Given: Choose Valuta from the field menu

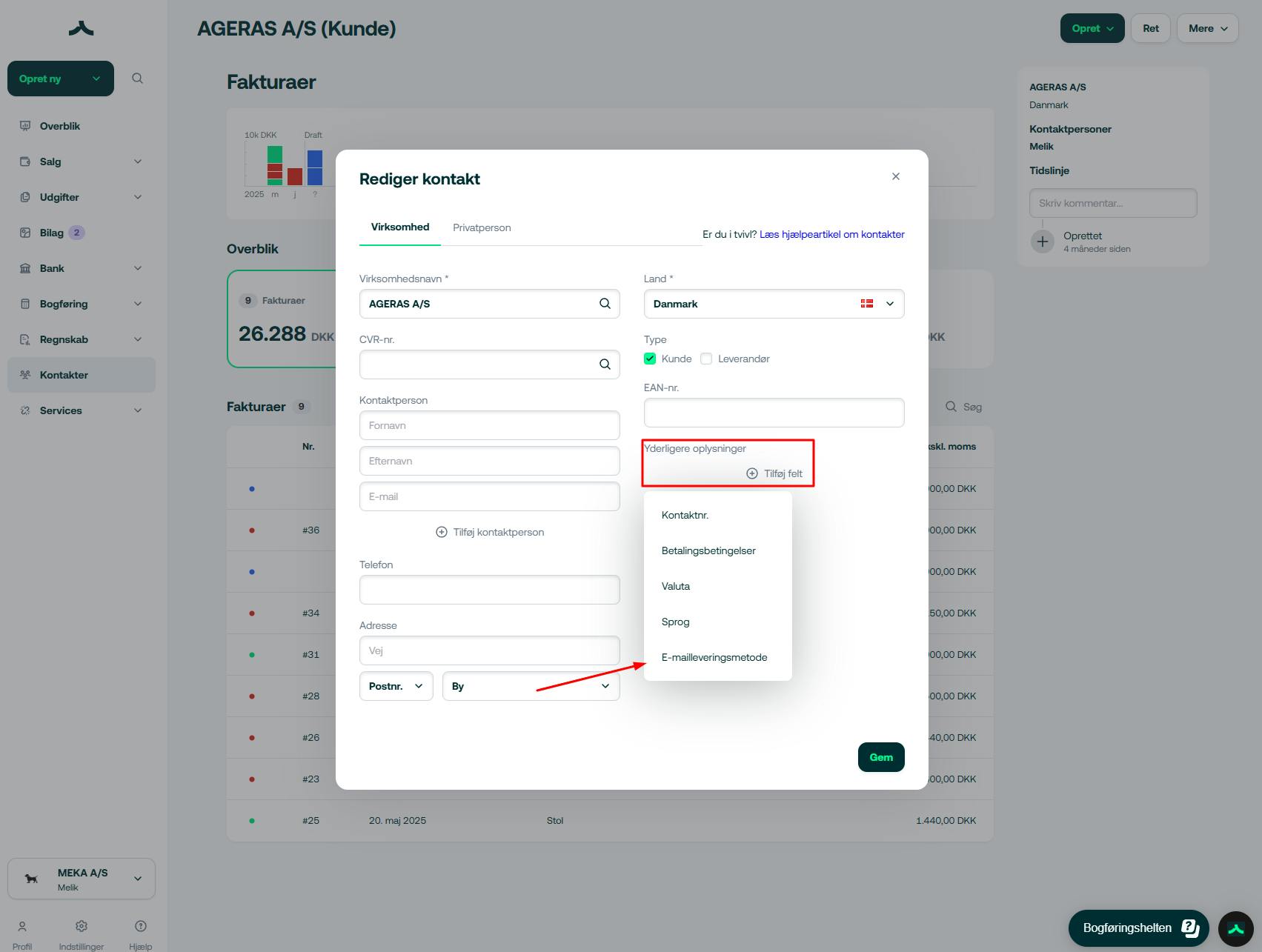Looking at the screenshot, I should pyautogui.click(x=717, y=586).
